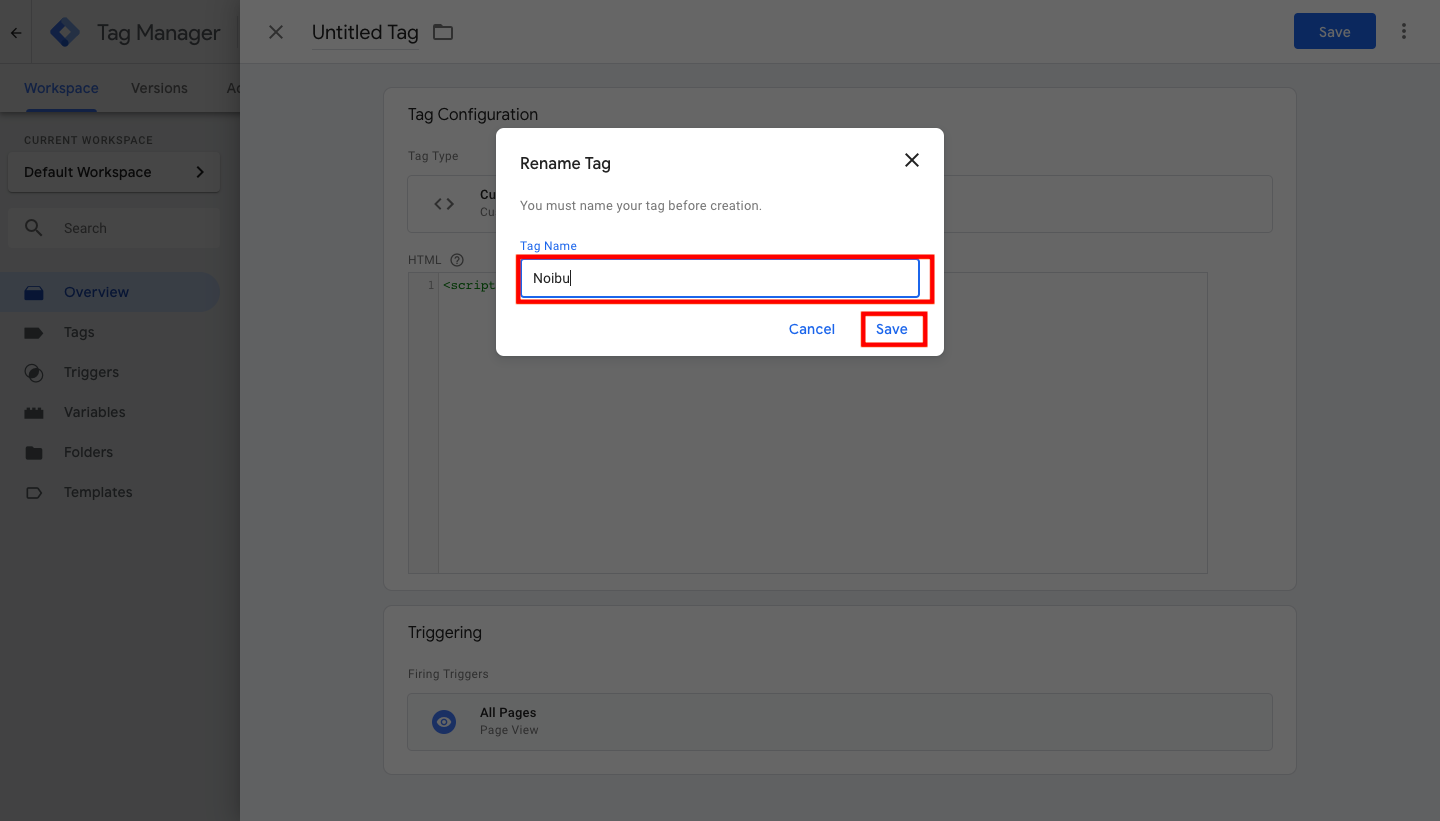The height and width of the screenshot is (821, 1440).
Task: Click Save in the Rename Tag dialog
Action: point(892,329)
